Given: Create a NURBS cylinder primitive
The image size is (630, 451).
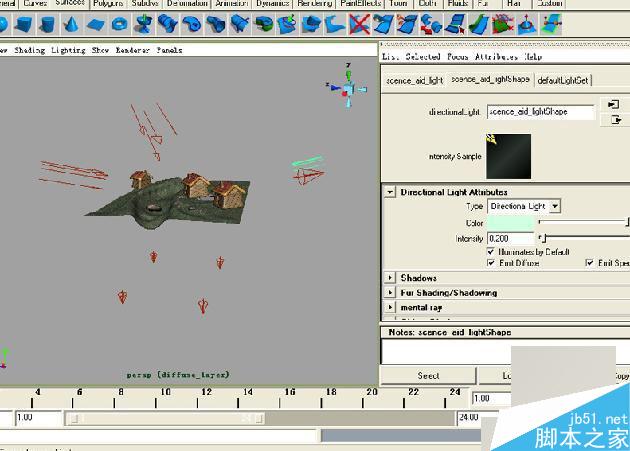Looking at the screenshot, I should tap(47, 24).
